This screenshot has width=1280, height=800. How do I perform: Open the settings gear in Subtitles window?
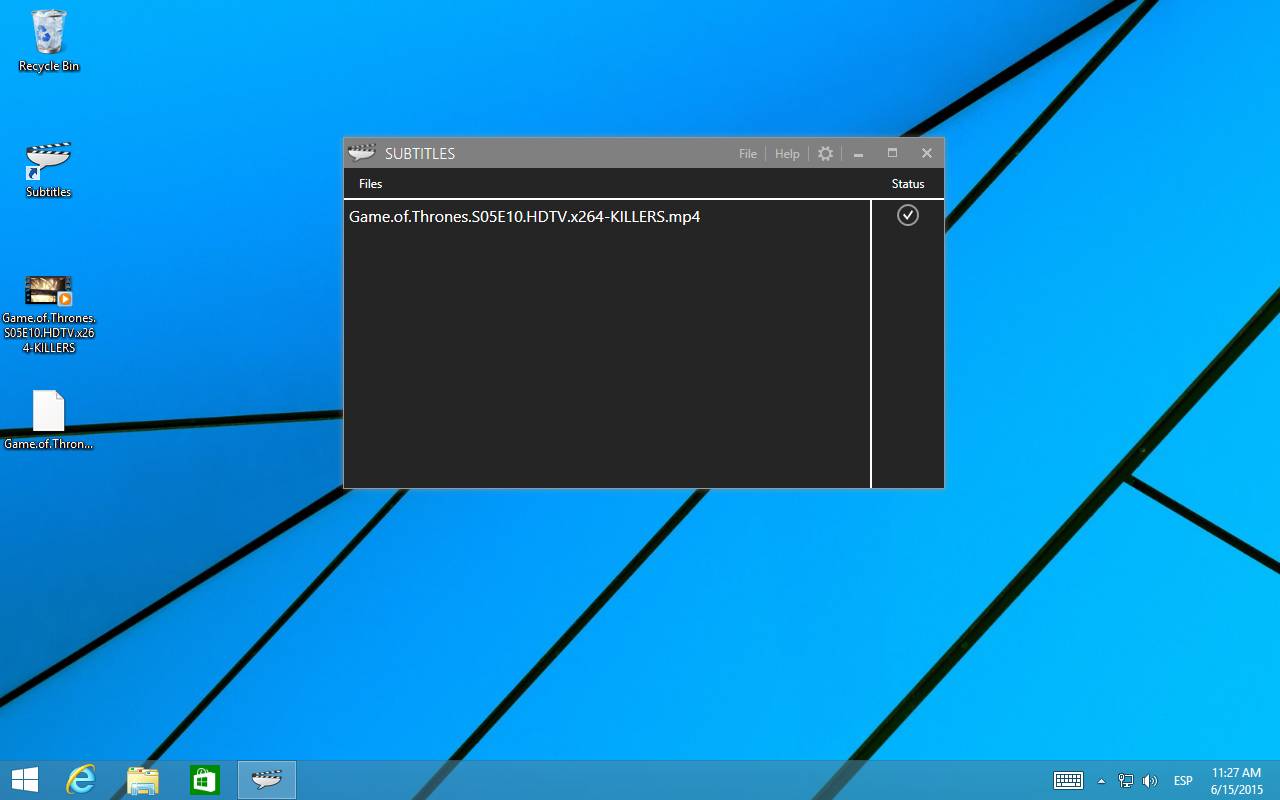coord(825,153)
